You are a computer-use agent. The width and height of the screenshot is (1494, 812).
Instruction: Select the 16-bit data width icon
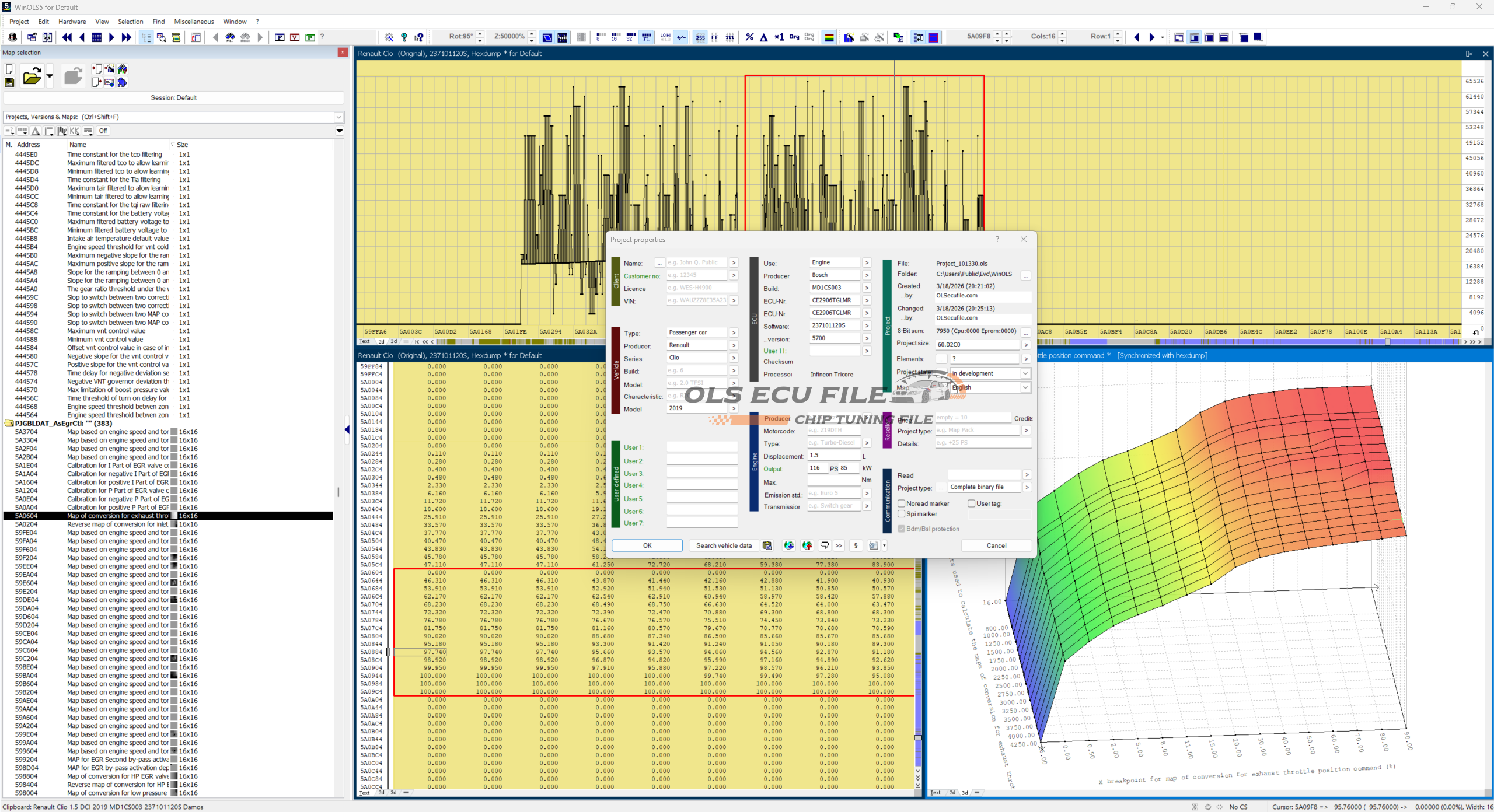(x=615, y=37)
